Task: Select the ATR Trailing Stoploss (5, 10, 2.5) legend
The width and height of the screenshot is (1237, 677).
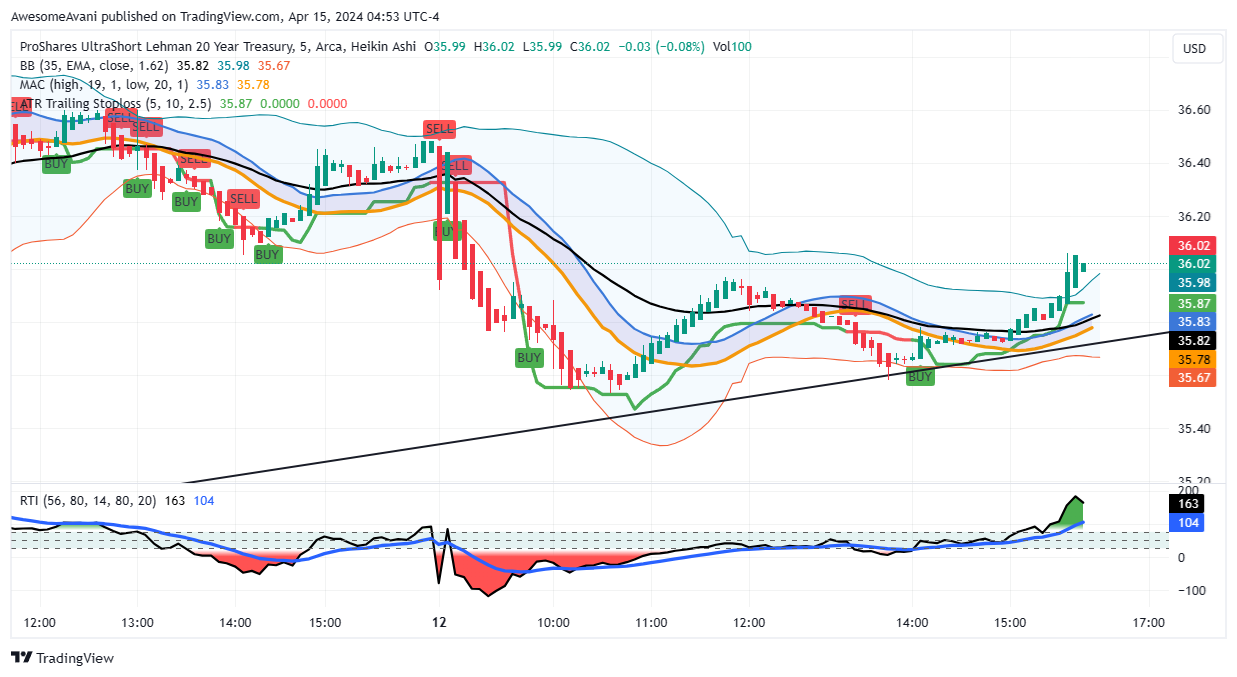Action: pyautogui.click(x=116, y=103)
